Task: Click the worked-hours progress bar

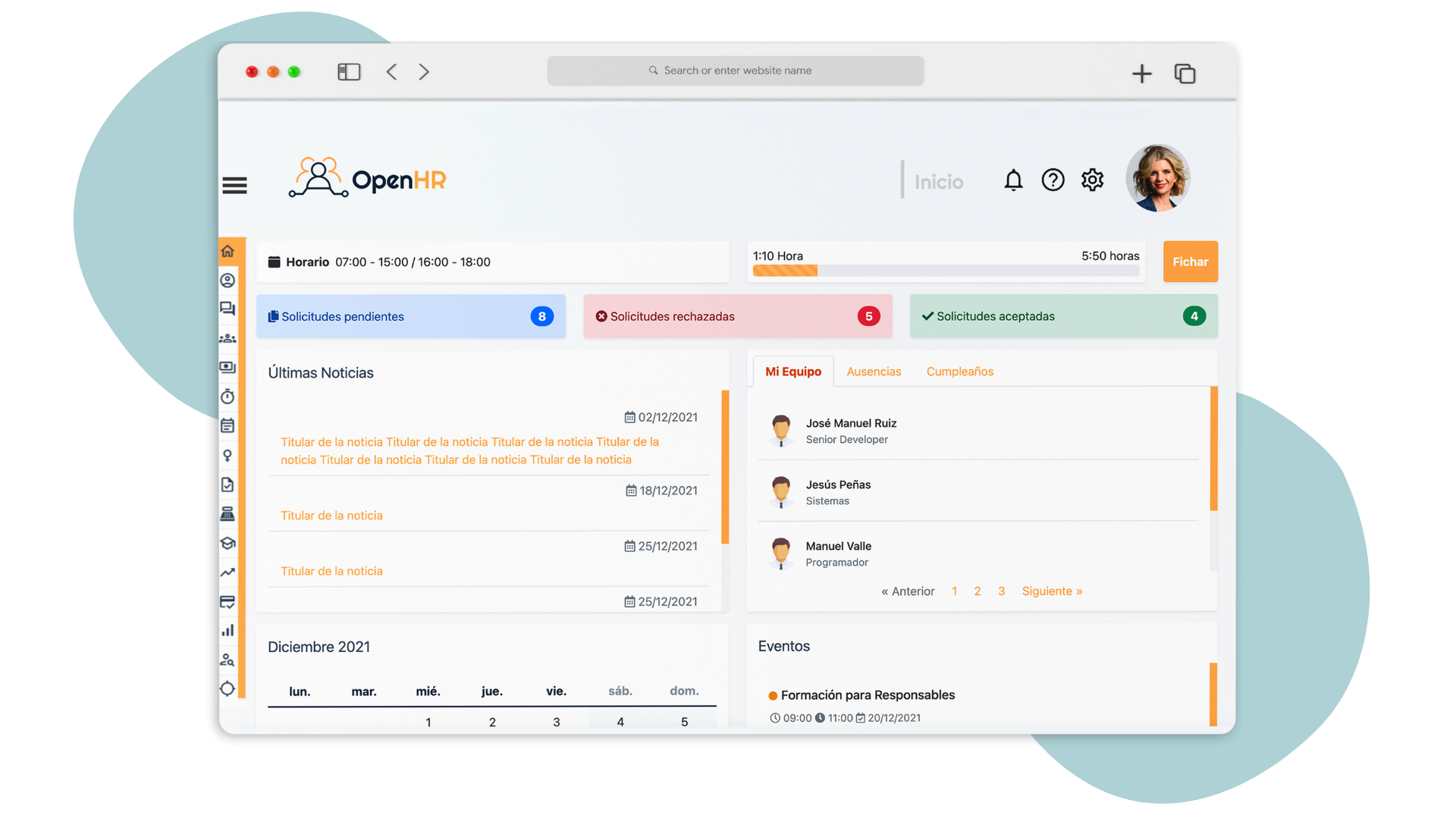Action: [946, 270]
